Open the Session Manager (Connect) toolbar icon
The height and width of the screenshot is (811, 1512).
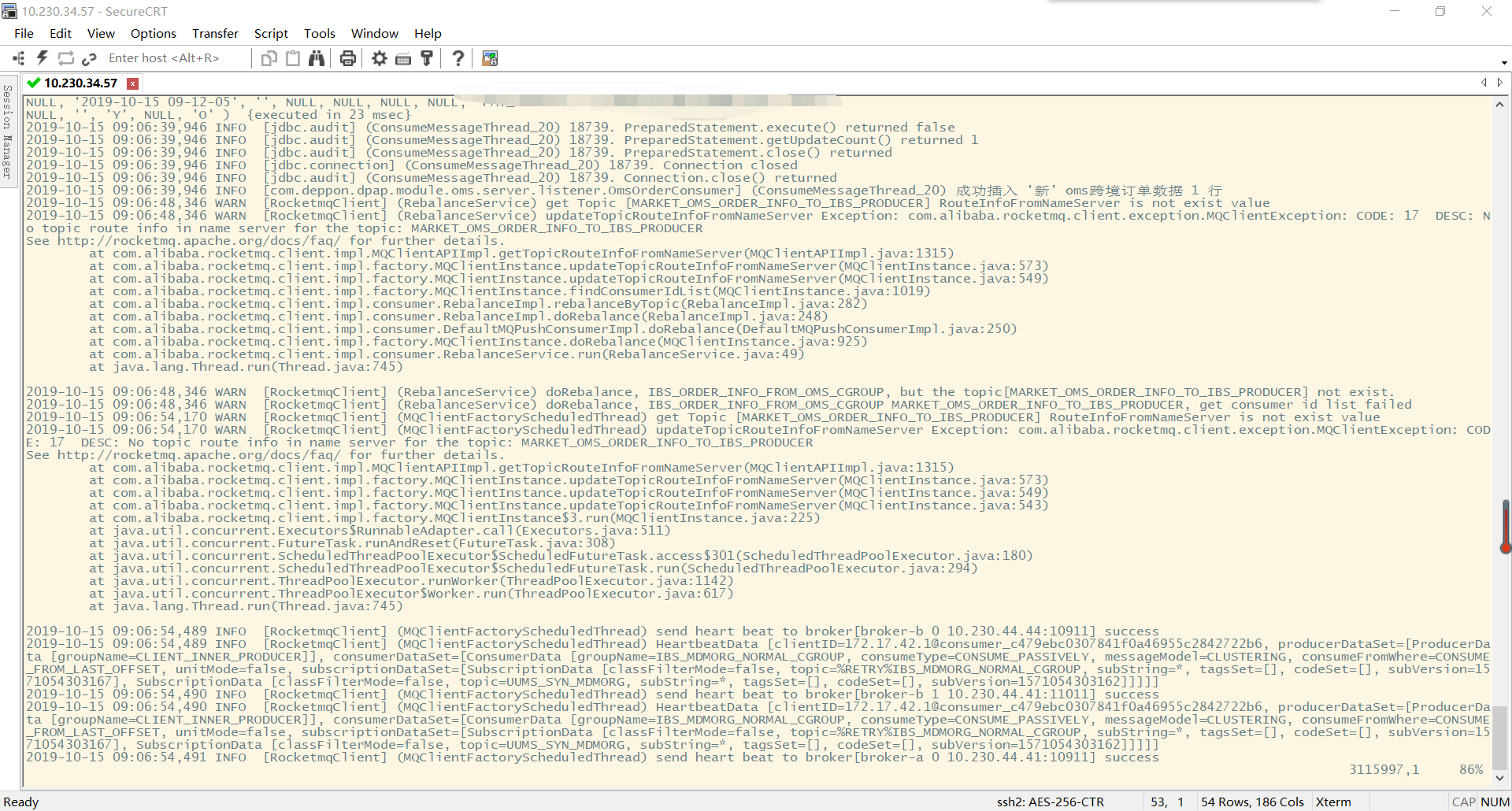click(x=19, y=58)
